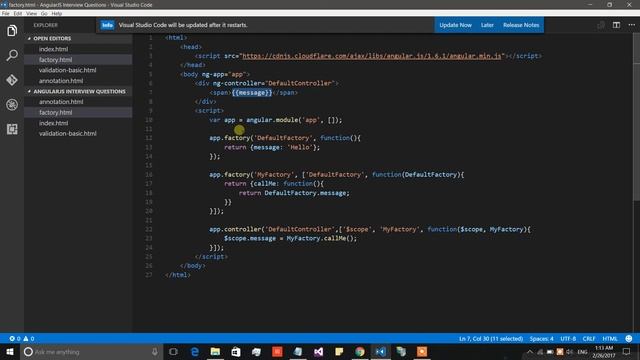Open Visual Studio from the taskbar
The image size is (640, 360).
318,351
